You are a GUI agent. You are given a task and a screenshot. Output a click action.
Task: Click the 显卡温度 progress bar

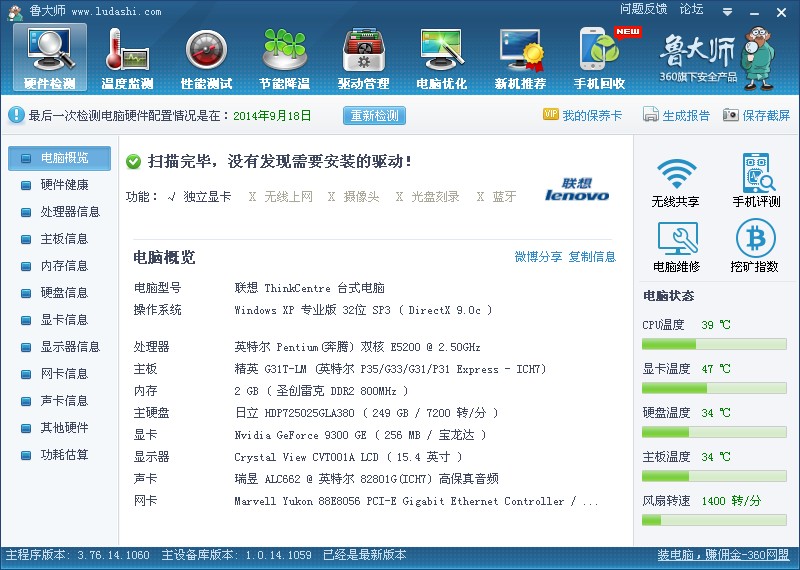[x=714, y=388]
